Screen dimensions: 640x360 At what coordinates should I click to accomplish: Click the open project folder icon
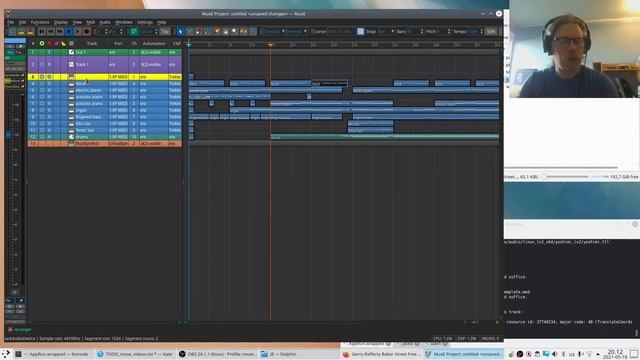pyautogui.click(x=21, y=31)
